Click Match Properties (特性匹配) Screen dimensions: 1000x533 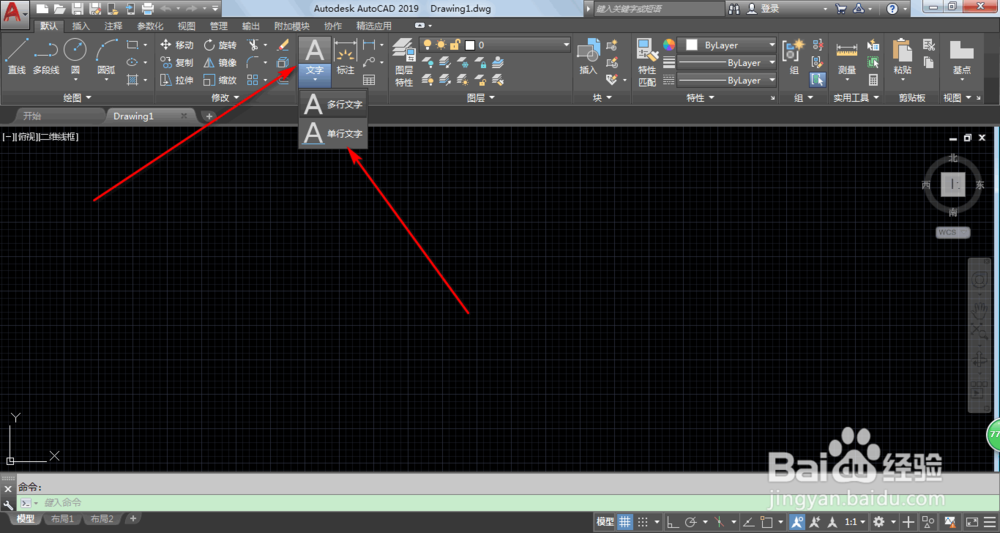647,61
